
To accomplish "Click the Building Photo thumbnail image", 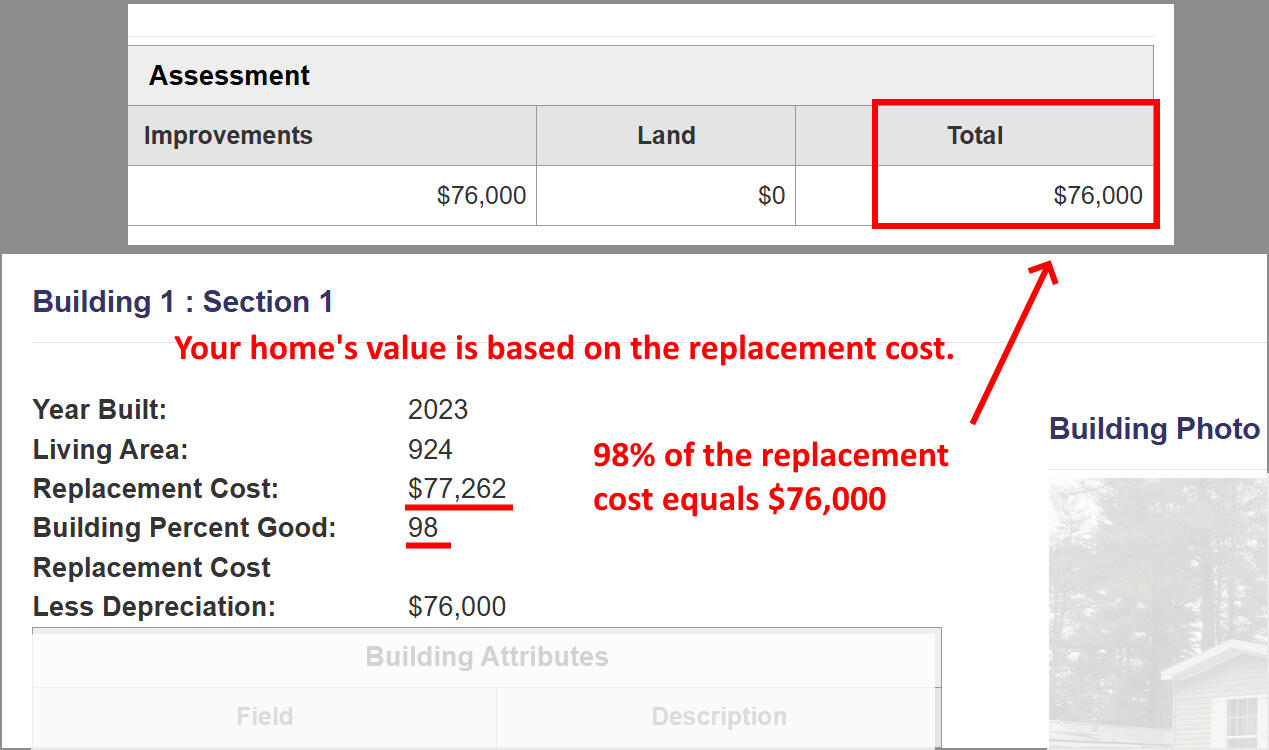I will [x=1158, y=612].
